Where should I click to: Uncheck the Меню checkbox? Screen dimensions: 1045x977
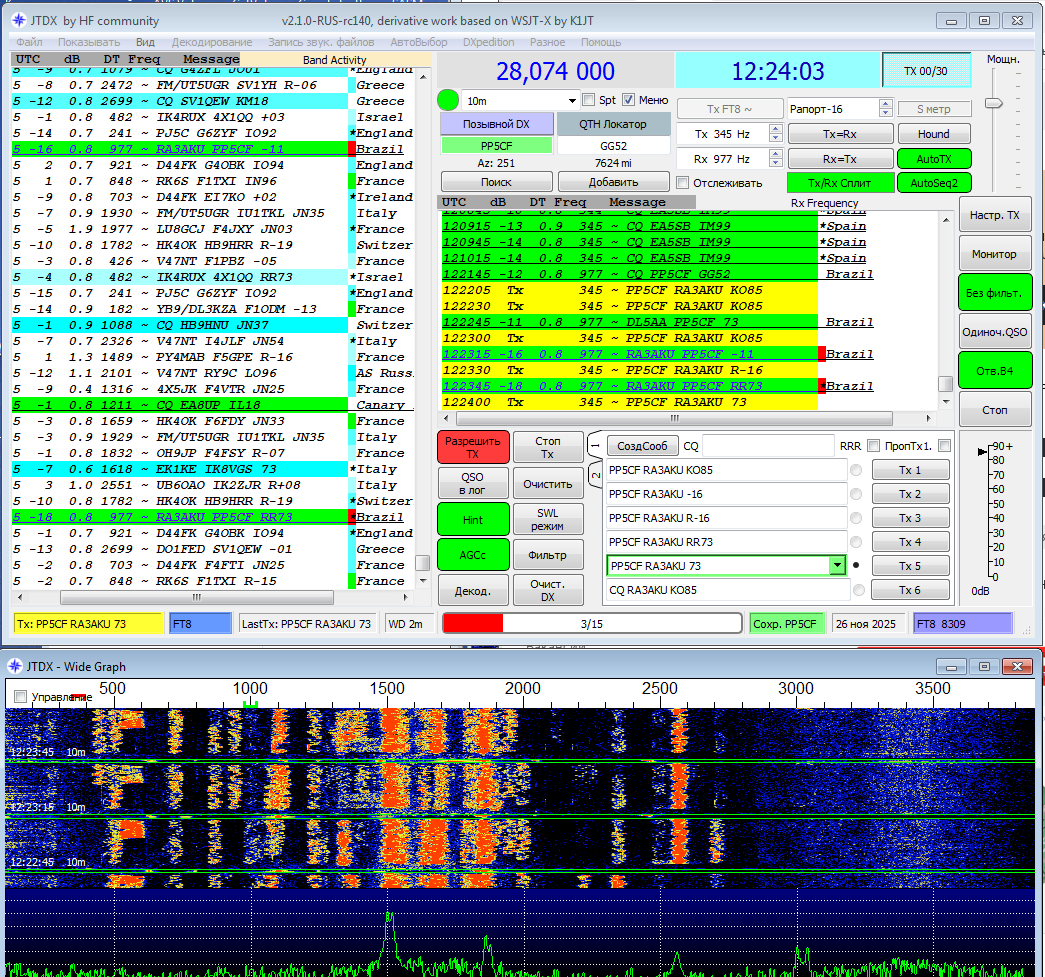point(628,100)
